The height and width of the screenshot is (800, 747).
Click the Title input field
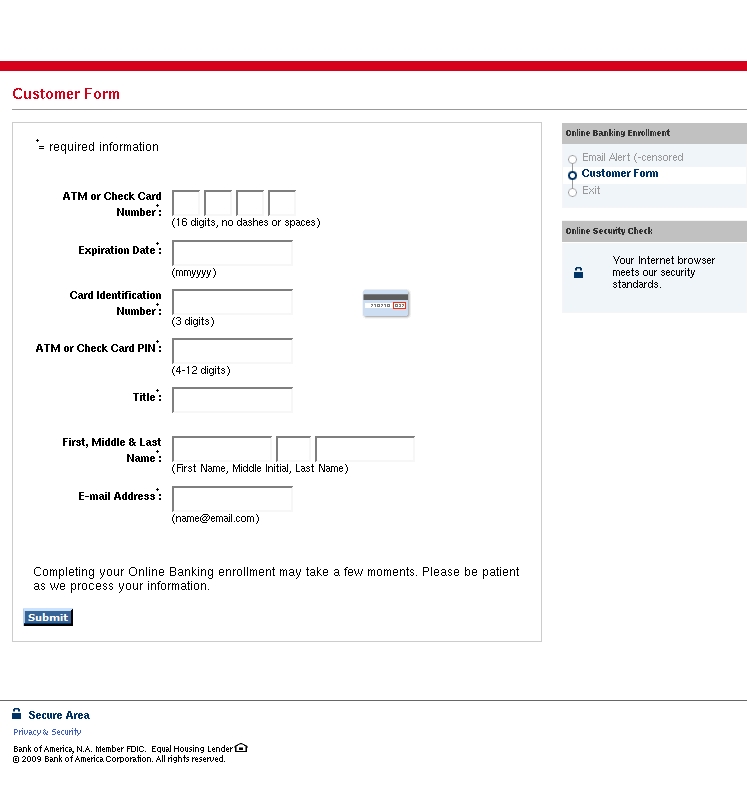(232, 399)
